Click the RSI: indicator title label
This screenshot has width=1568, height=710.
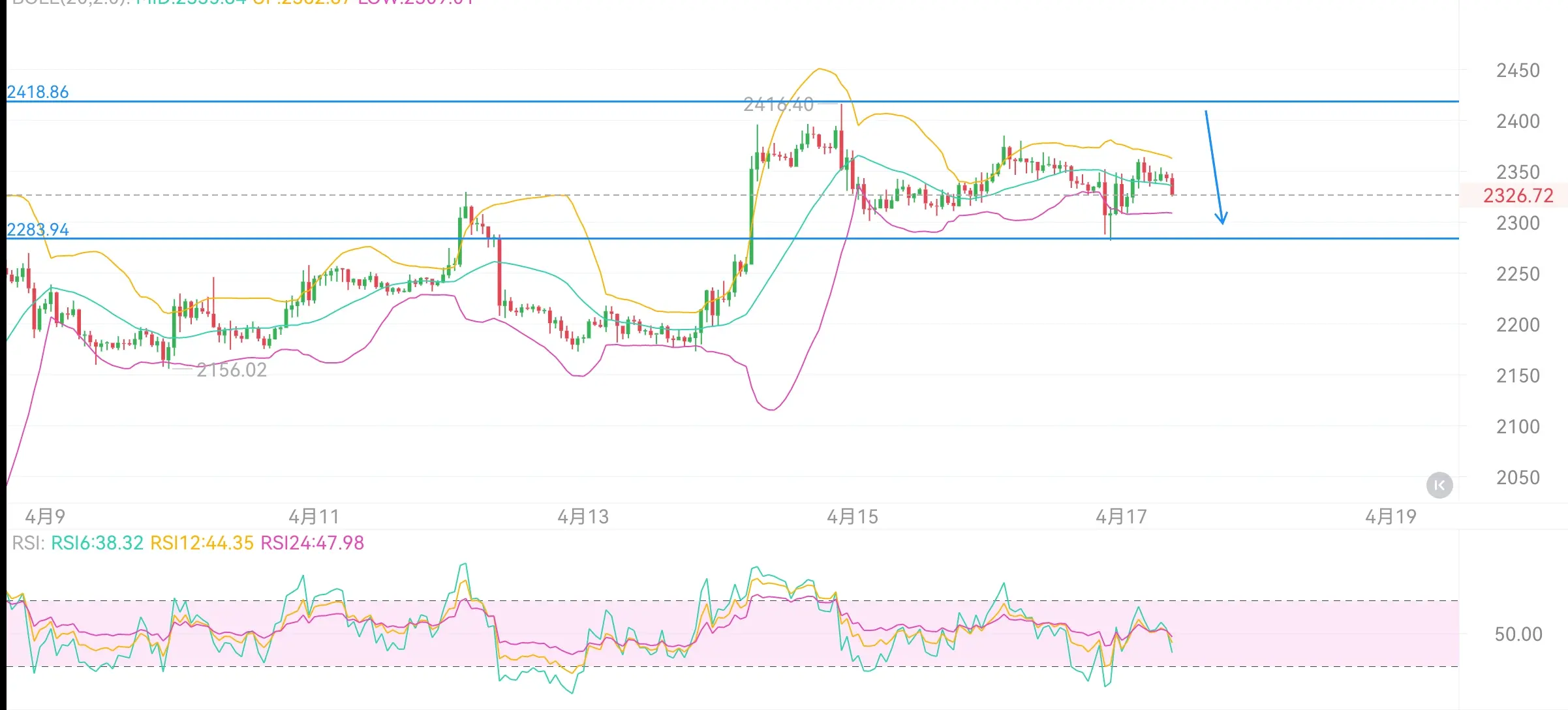click(x=28, y=543)
